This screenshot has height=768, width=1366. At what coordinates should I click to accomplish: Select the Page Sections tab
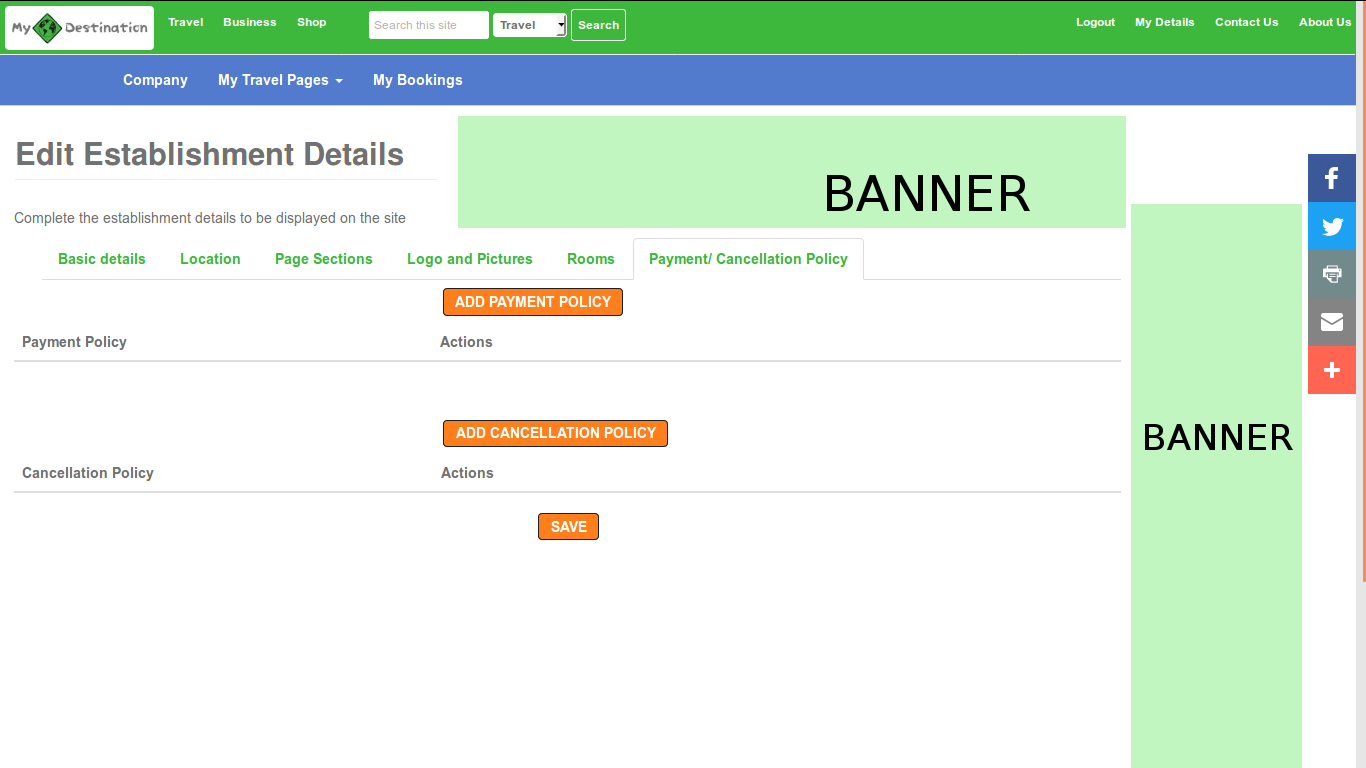[x=323, y=259]
